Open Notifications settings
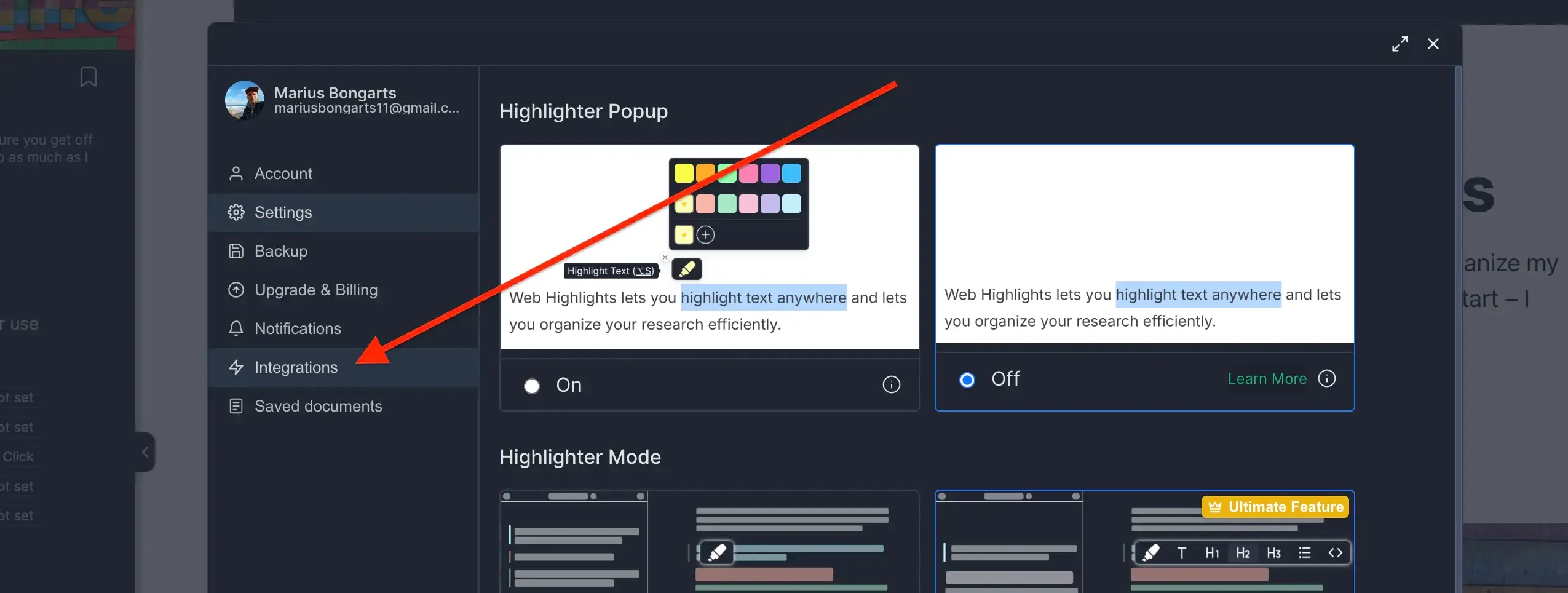This screenshot has height=593, width=1568. pyautogui.click(x=343, y=328)
